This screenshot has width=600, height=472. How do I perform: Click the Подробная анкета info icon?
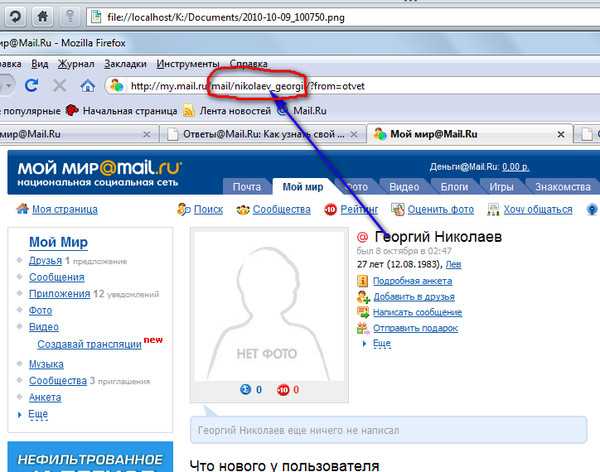tap(362, 281)
